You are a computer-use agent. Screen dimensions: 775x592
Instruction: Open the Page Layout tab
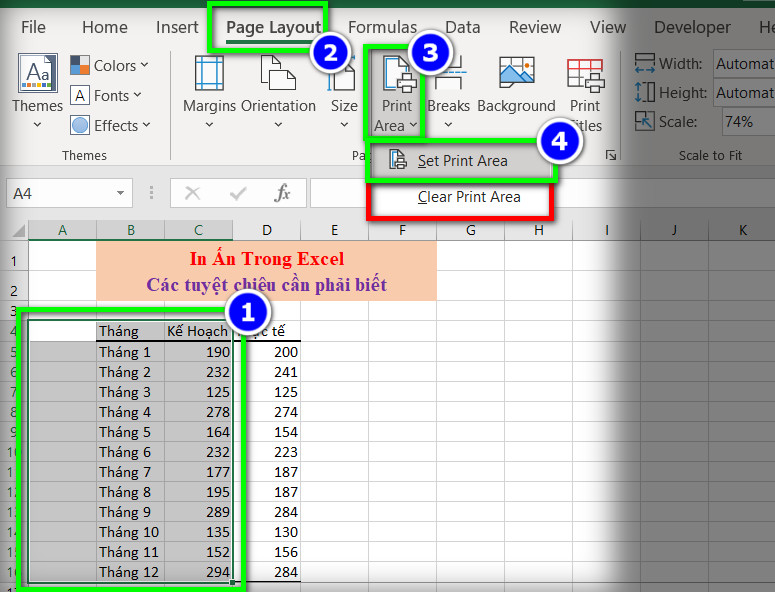(273, 27)
